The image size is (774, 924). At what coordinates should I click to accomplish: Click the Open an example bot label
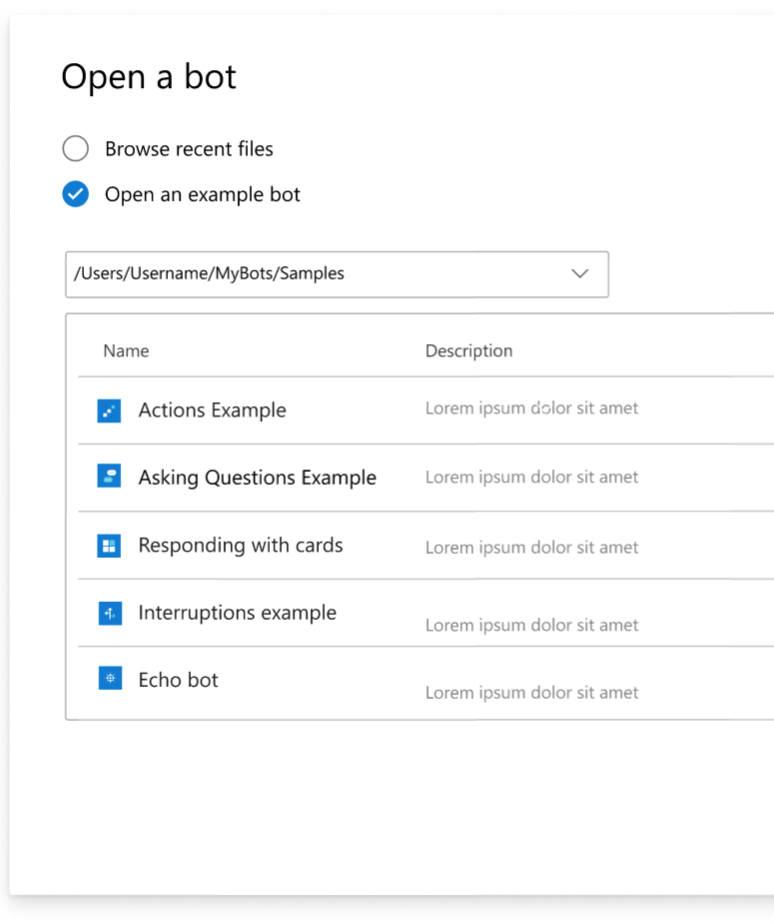click(203, 194)
